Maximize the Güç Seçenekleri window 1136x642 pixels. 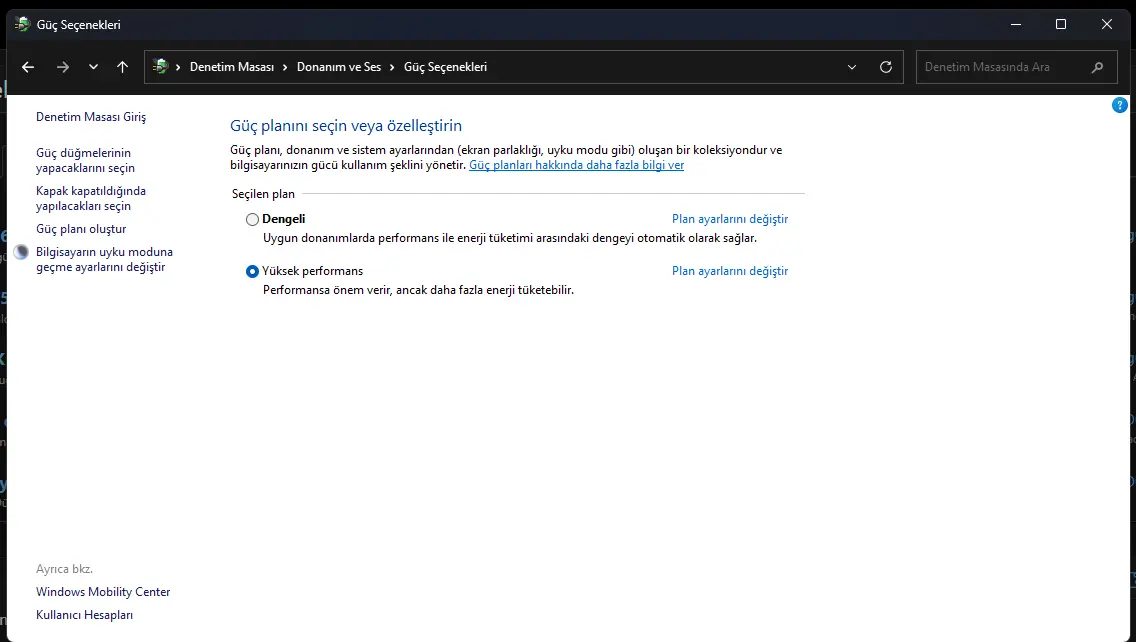coord(1061,24)
